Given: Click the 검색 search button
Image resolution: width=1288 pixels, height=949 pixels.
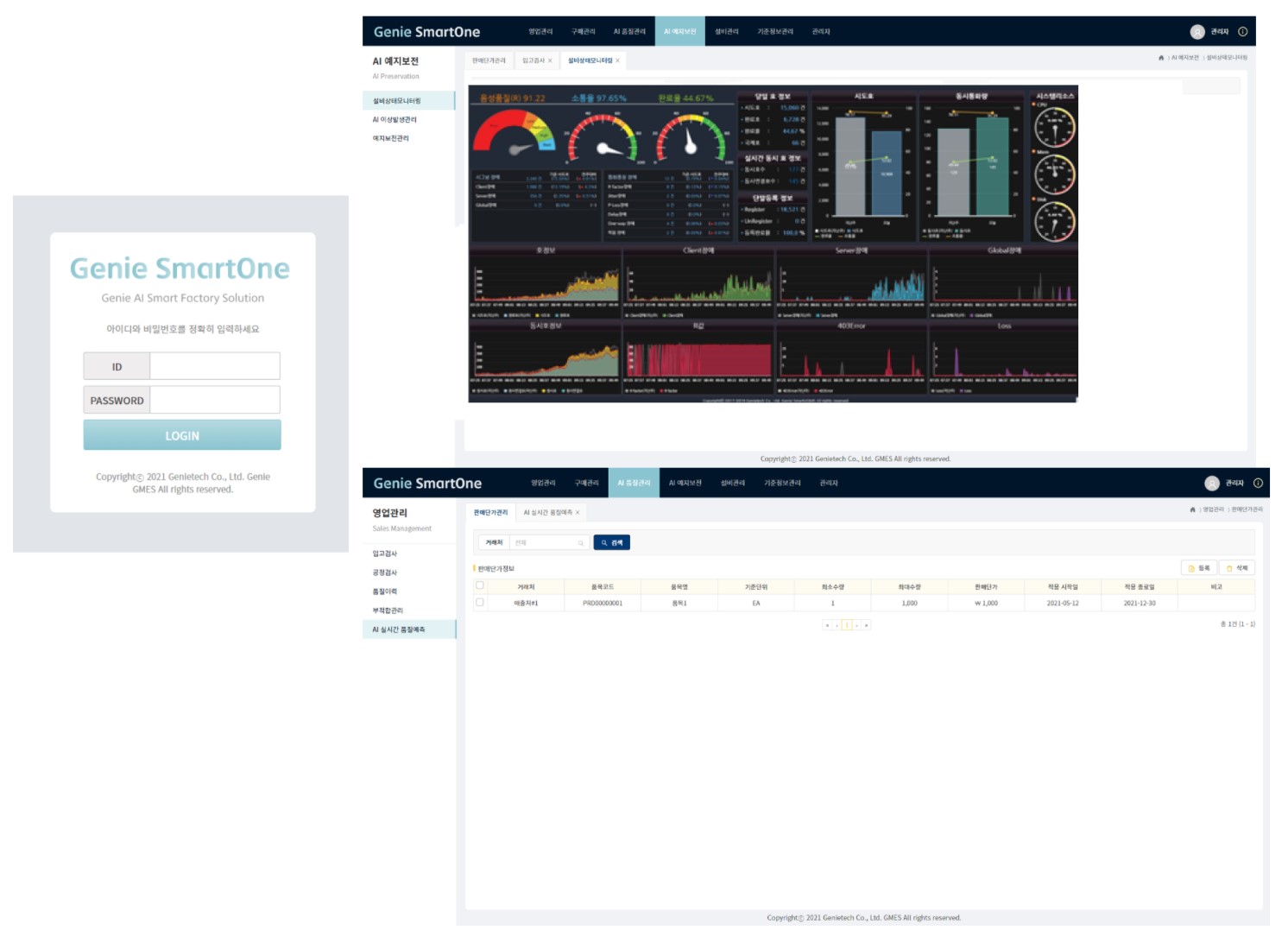Looking at the screenshot, I should (x=612, y=542).
